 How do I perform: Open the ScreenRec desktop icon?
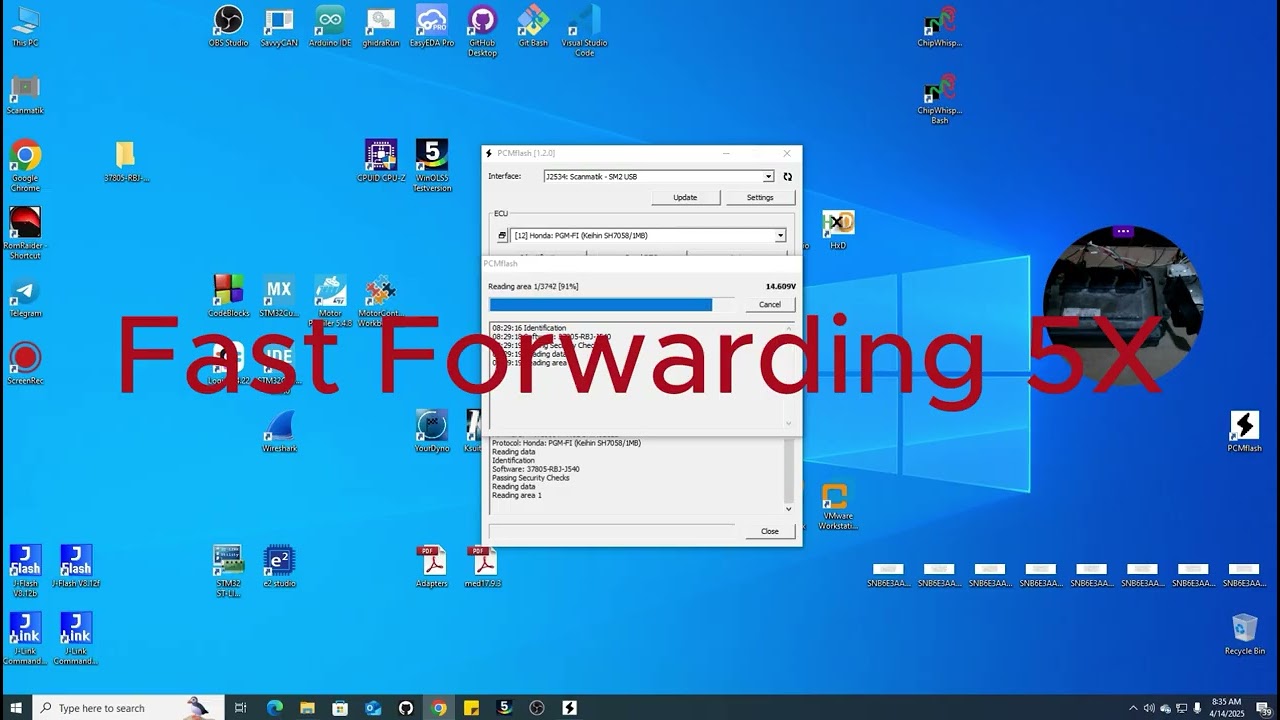coord(25,362)
